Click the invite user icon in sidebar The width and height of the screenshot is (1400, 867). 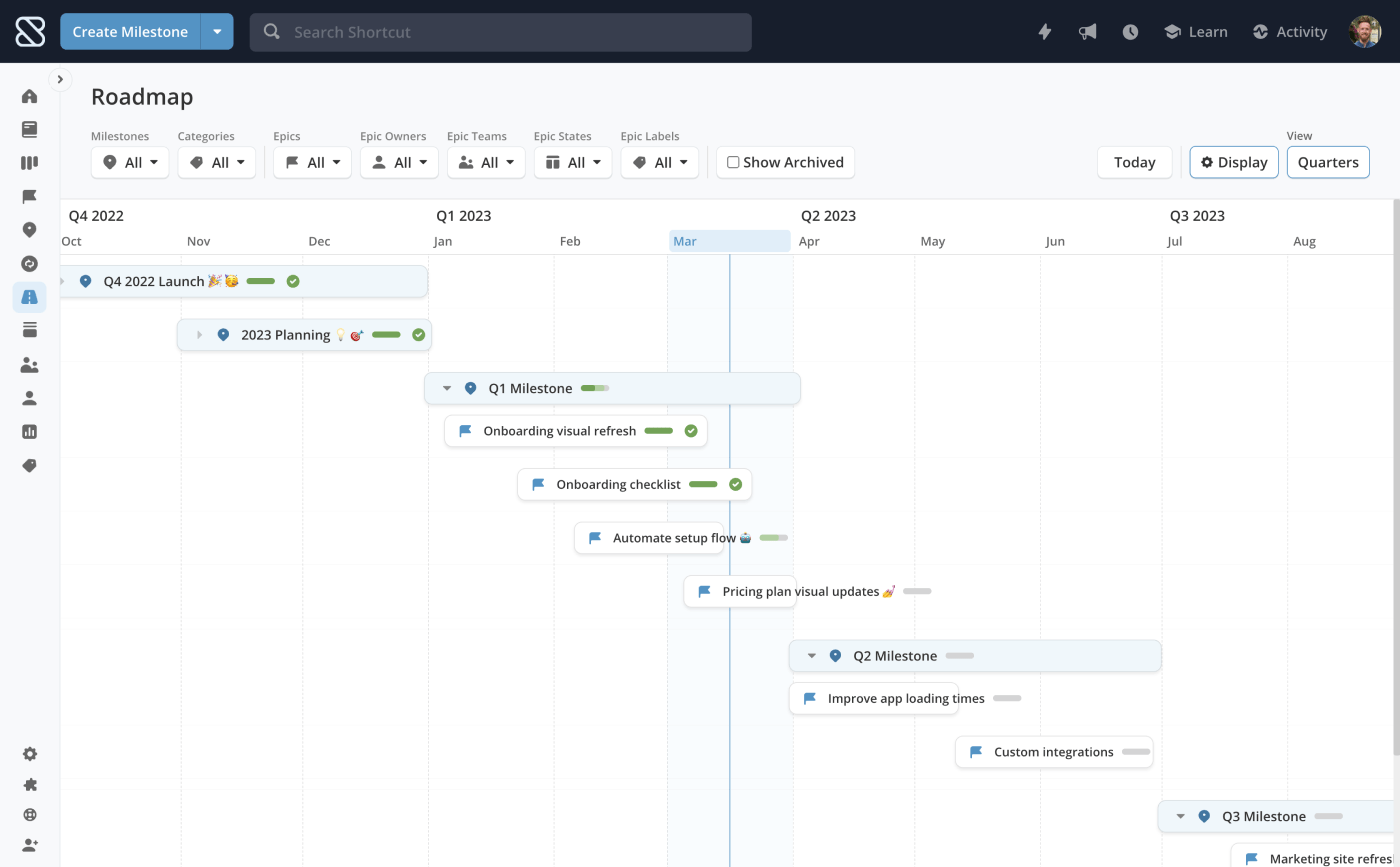29,845
